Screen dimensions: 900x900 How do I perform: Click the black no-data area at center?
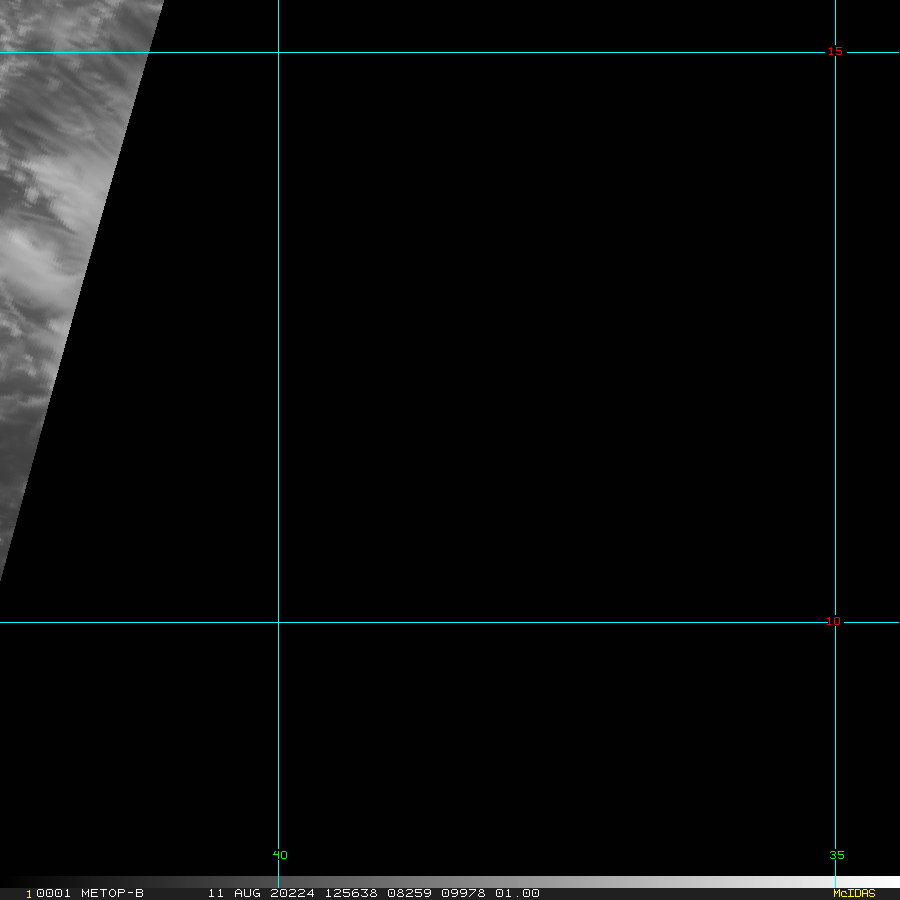(517, 344)
